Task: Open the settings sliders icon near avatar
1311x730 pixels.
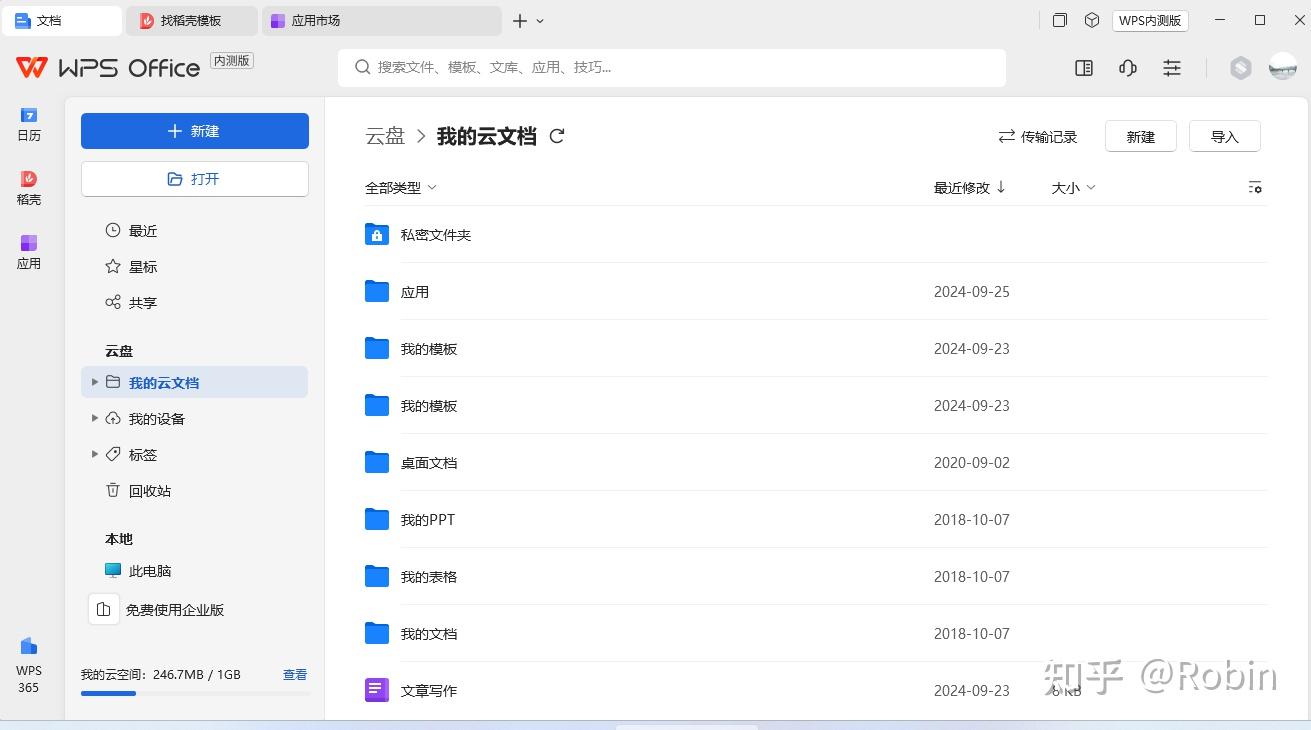Action: click(1171, 68)
